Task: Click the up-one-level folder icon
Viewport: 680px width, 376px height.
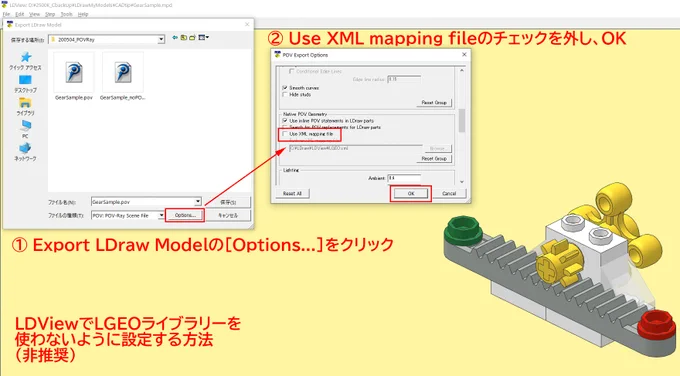Action: click(184, 38)
